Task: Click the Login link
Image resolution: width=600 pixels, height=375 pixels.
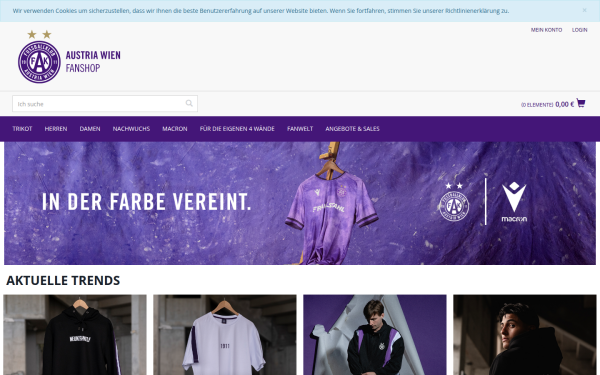Action: tap(580, 30)
